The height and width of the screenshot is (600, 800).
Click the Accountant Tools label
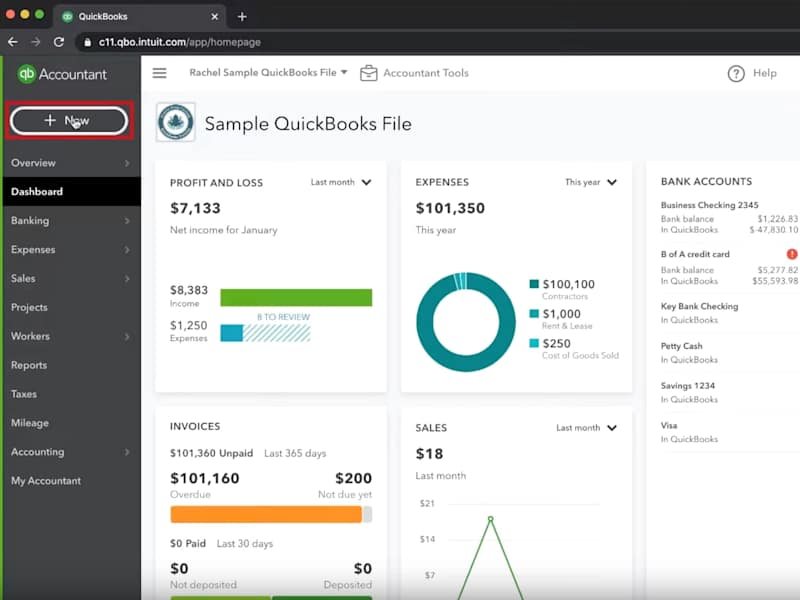click(x=426, y=73)
